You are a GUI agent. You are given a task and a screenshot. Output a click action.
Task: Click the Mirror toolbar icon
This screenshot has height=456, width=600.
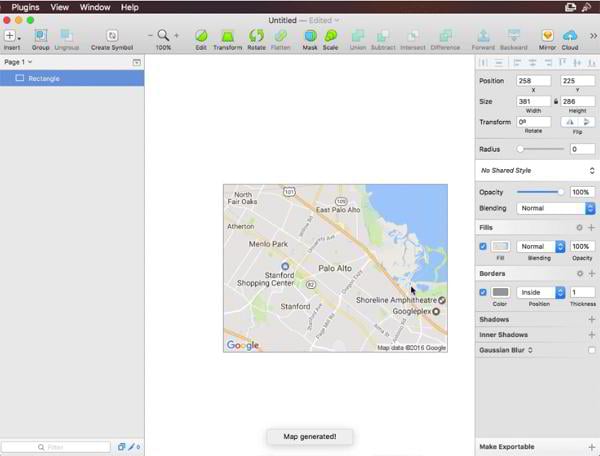(x=547, y=35)
